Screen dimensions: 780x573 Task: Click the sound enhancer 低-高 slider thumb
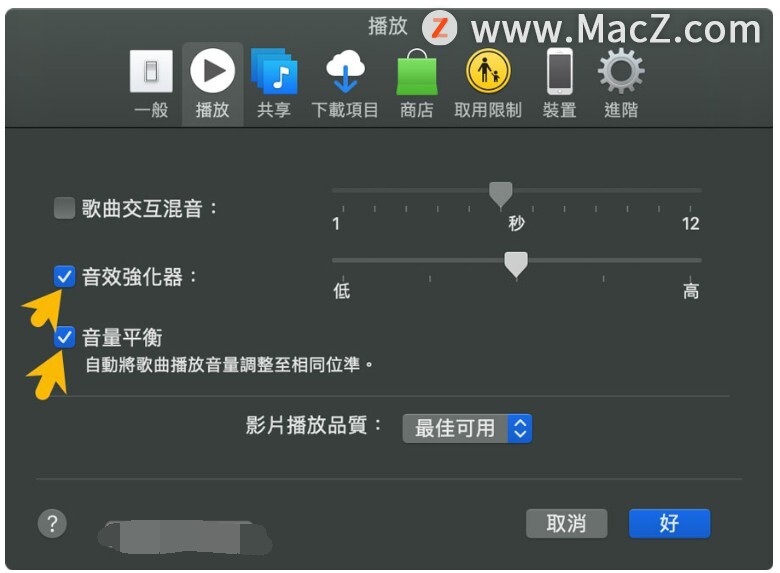pos(516,264)
